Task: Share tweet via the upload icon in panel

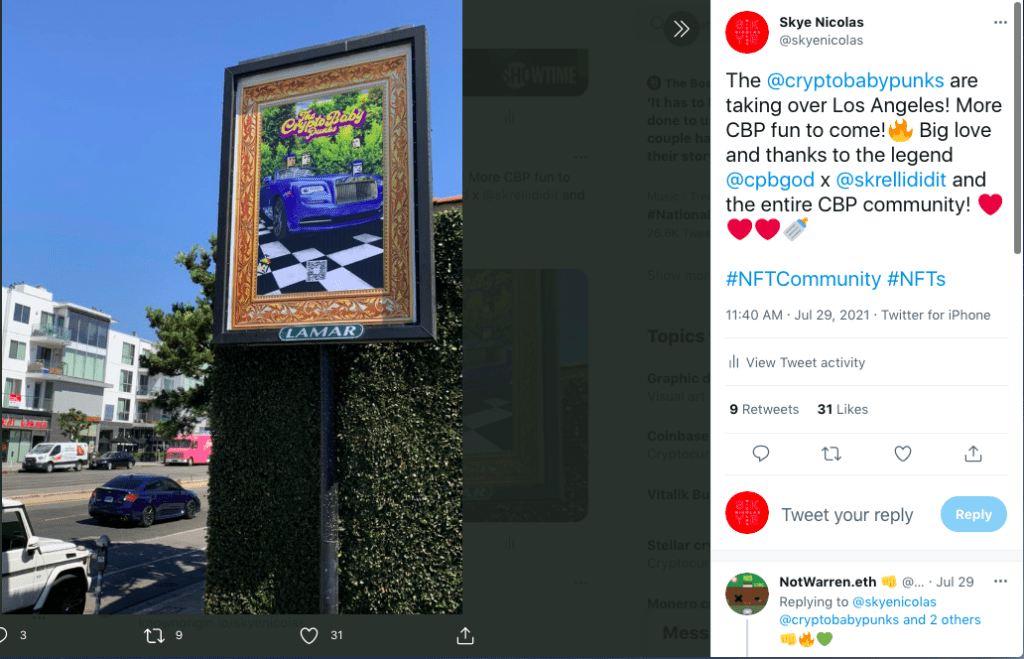Action: point(973,453)
